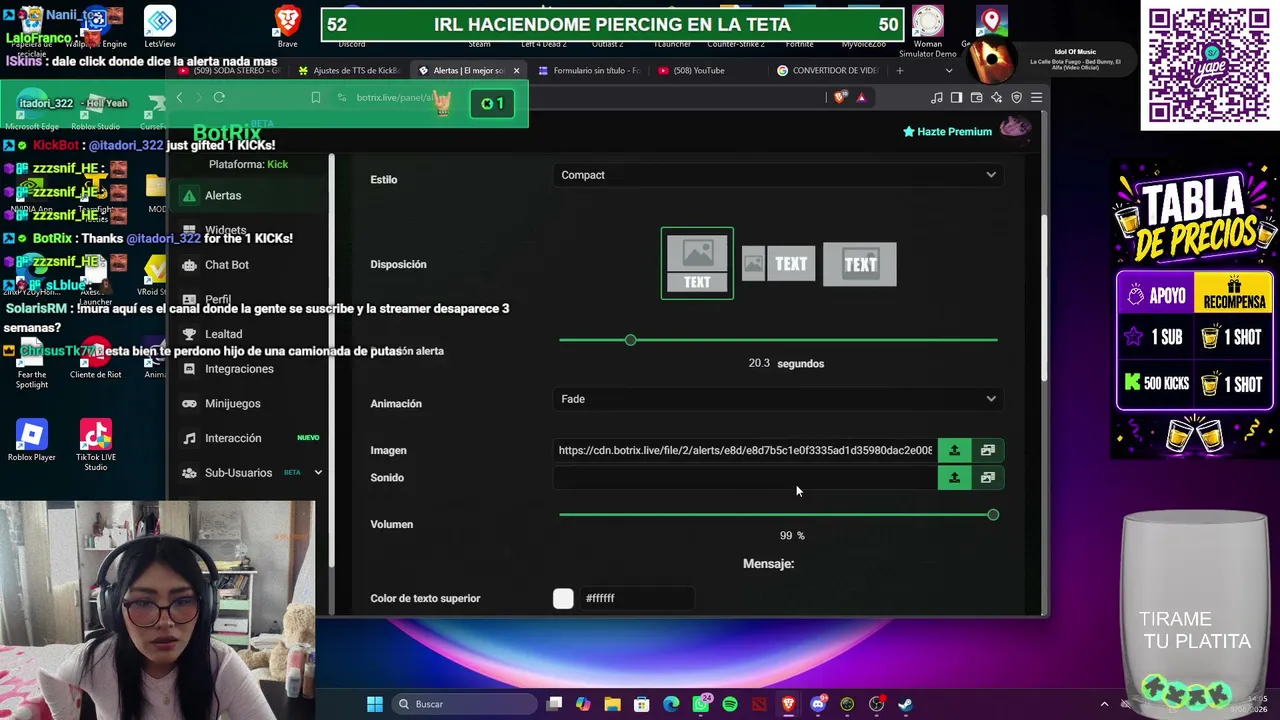Viewport: 1280px width, 720px height.
Task: Click the #ffffff hex color input
Action: click(x=636, y=598)
